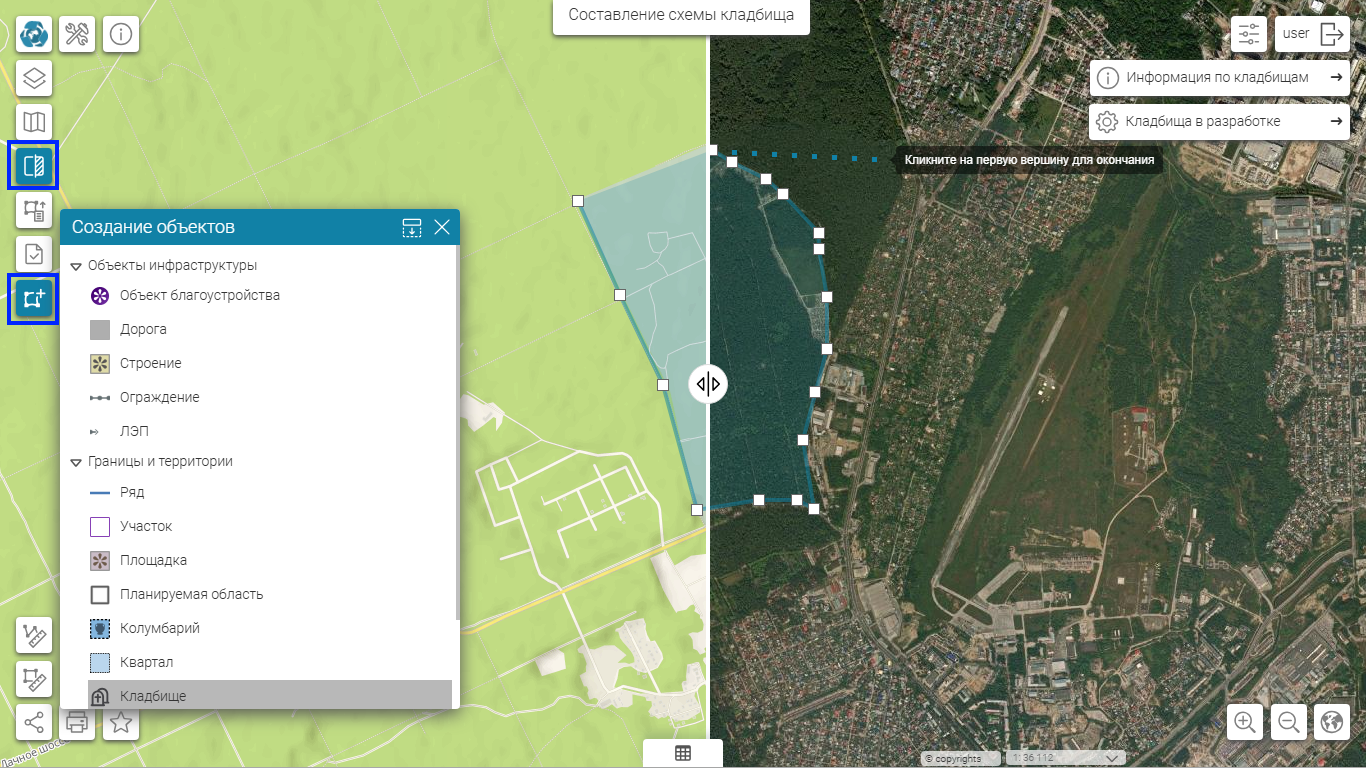Zoom in on the map

[1245, 722]
